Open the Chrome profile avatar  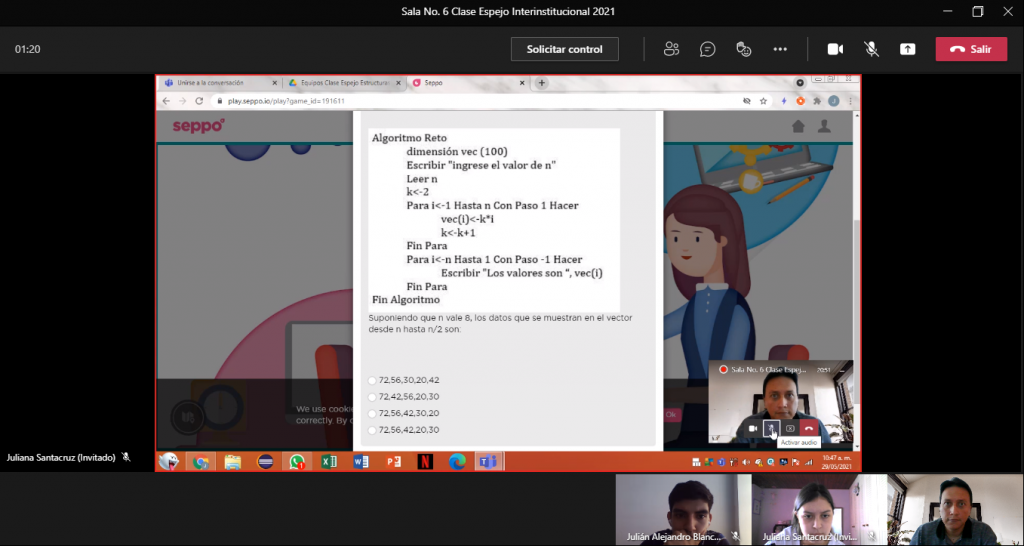(834, 101)
